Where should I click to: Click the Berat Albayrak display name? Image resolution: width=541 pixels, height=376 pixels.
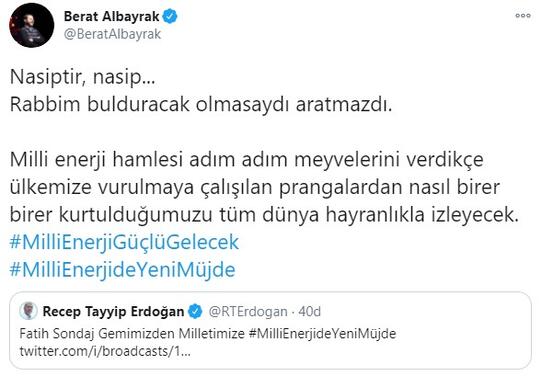click(x=111, y=16)
